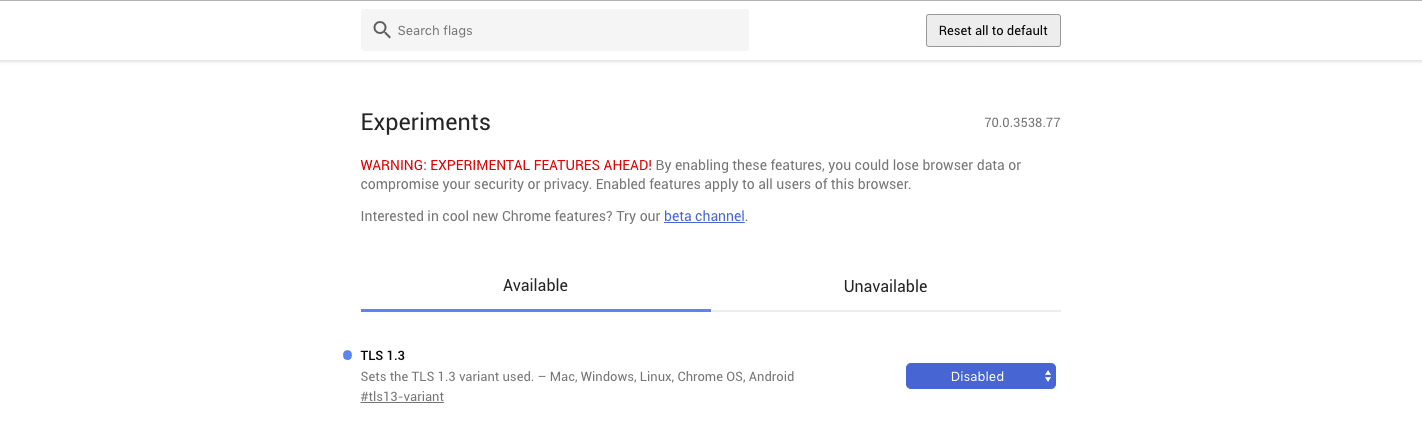Click the red WARNING: EXPERIMENTAL FEATURES AHEAD! text
The image size is (1422, 441).
(506, 165)
